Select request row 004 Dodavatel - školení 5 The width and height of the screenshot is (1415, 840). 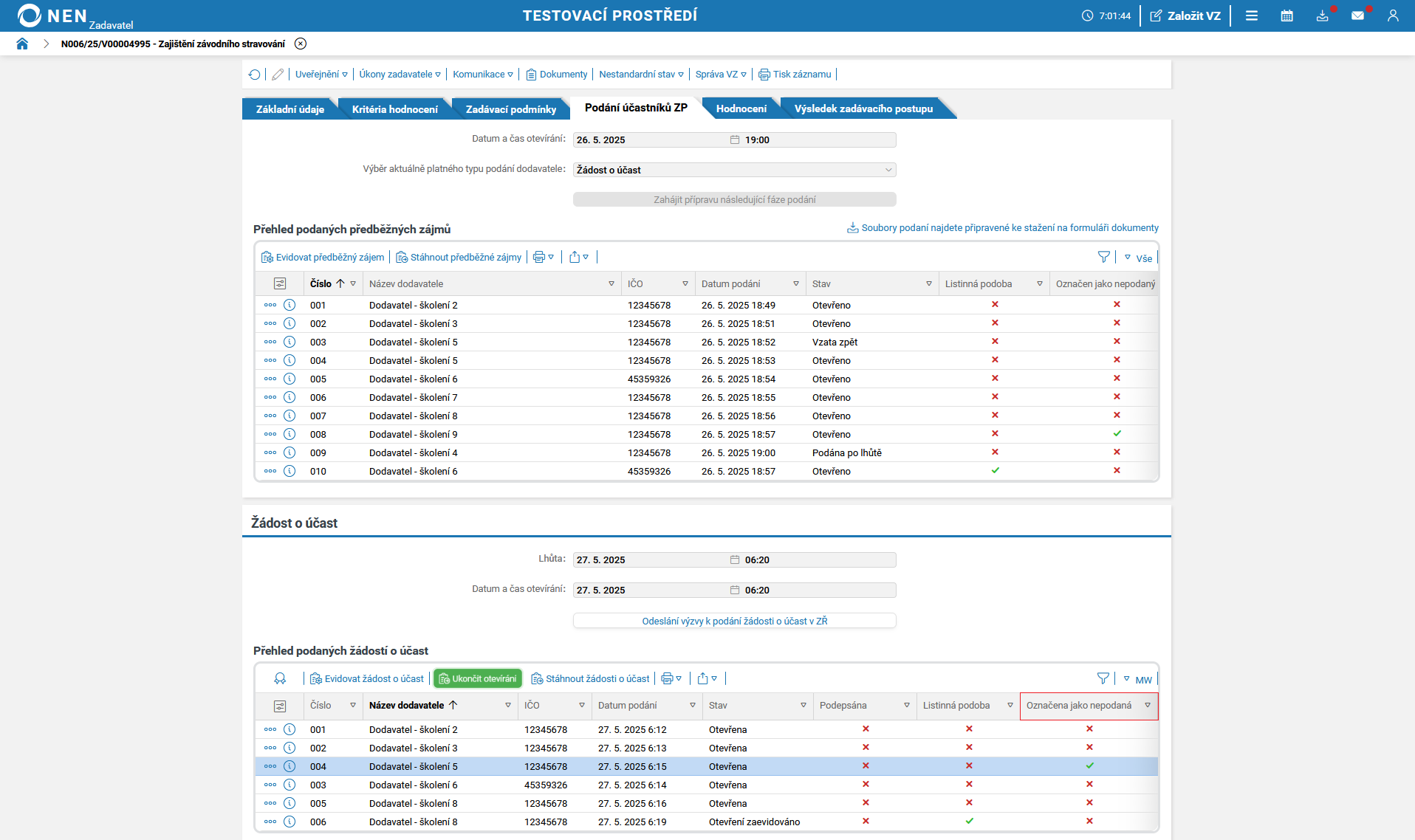(414, 766)
